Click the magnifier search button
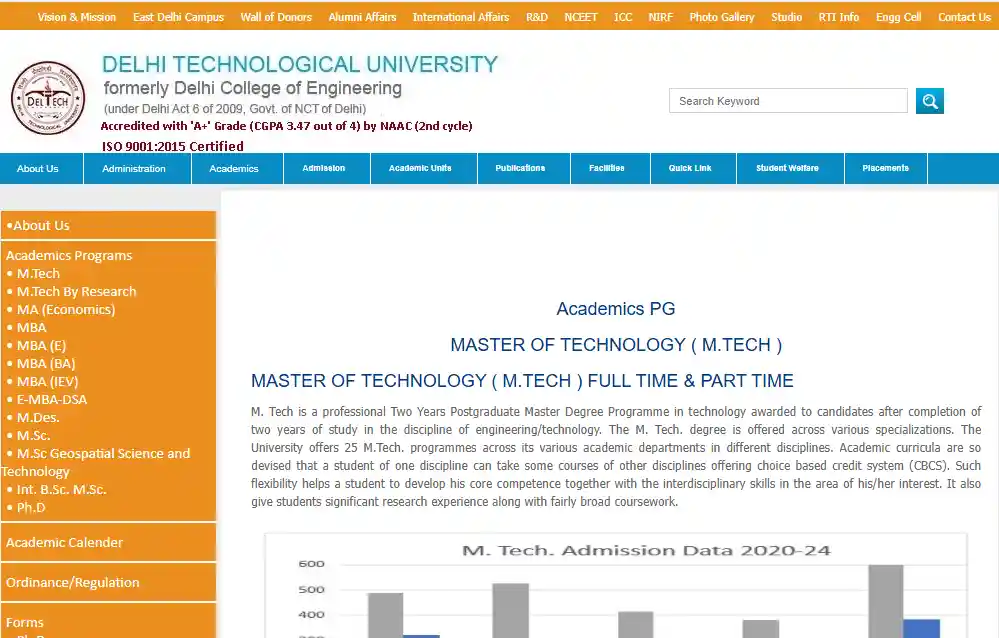 point(929,101)
